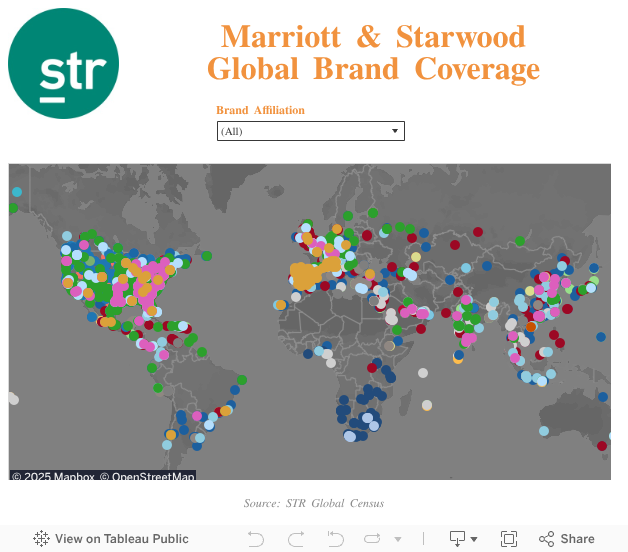Click the Redo arrow icon

tap(296, 539)
